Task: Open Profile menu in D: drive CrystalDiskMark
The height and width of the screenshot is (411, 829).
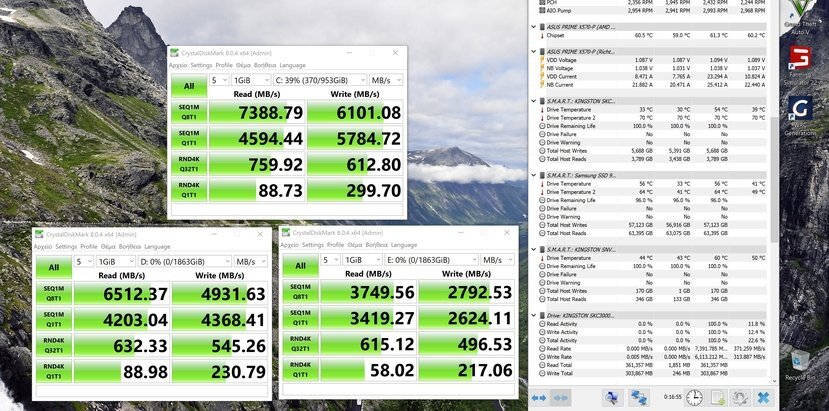Action: 89,246
